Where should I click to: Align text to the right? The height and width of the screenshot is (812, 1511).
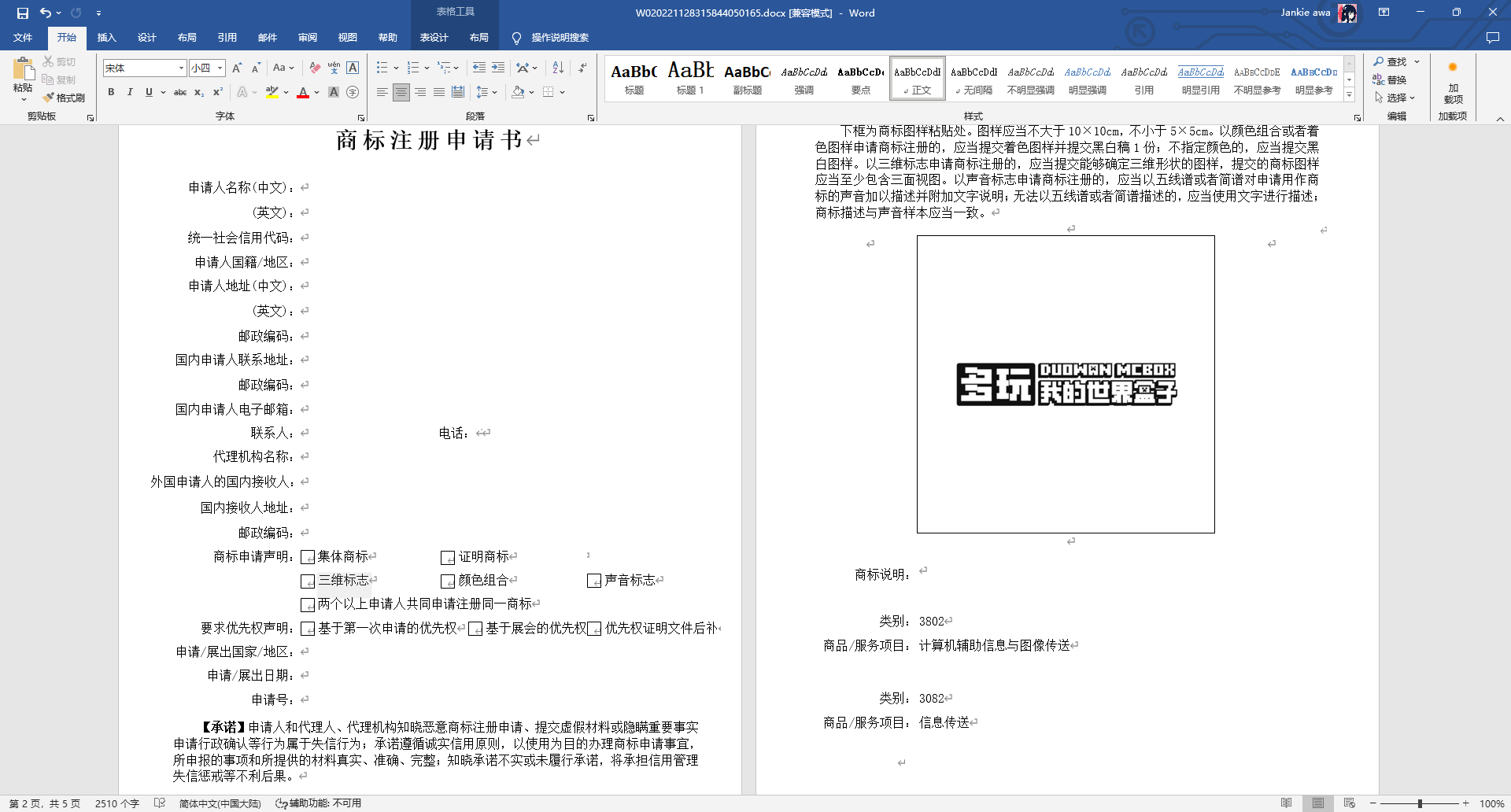pyautogui.click(x=420, y=92)
